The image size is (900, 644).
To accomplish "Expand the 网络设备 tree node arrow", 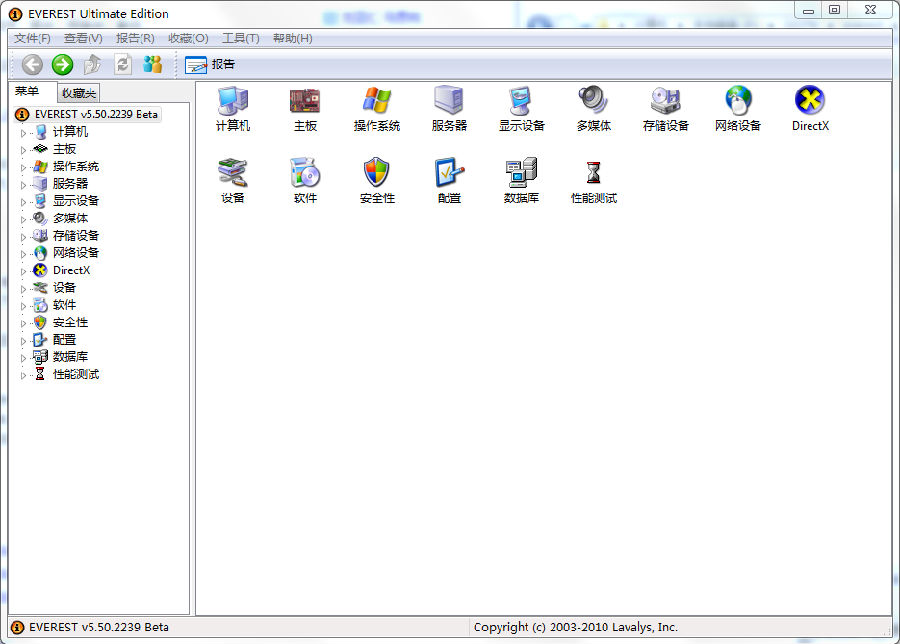I will pos(23,254).
